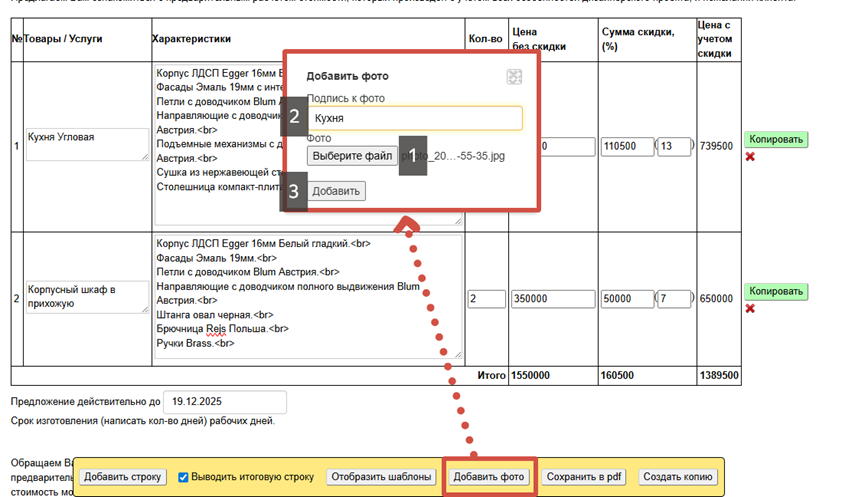
Task: Click the offer validity date field
Action: pos(224,401)
